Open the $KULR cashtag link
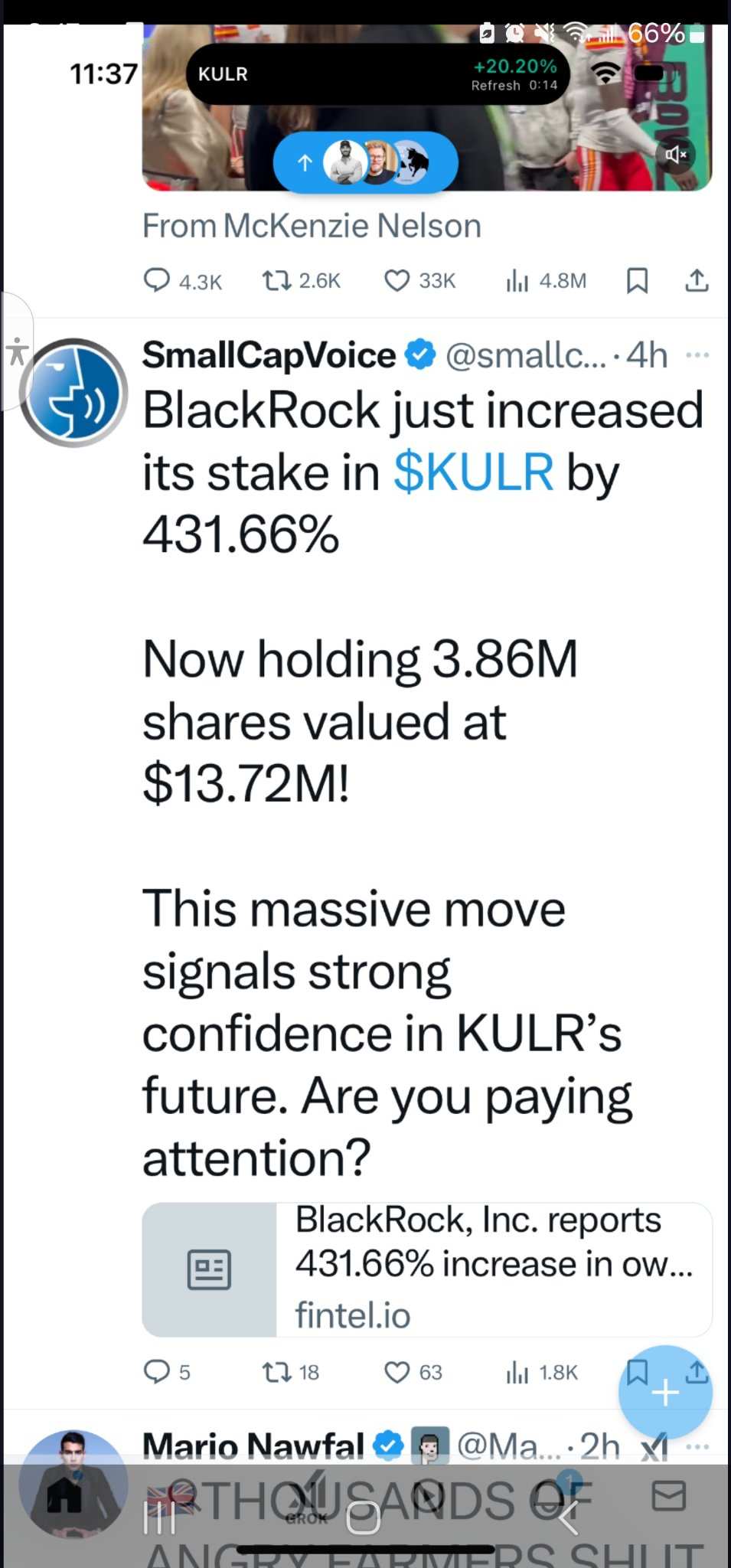Viewport: 731px width, 1568px height. 473,472
